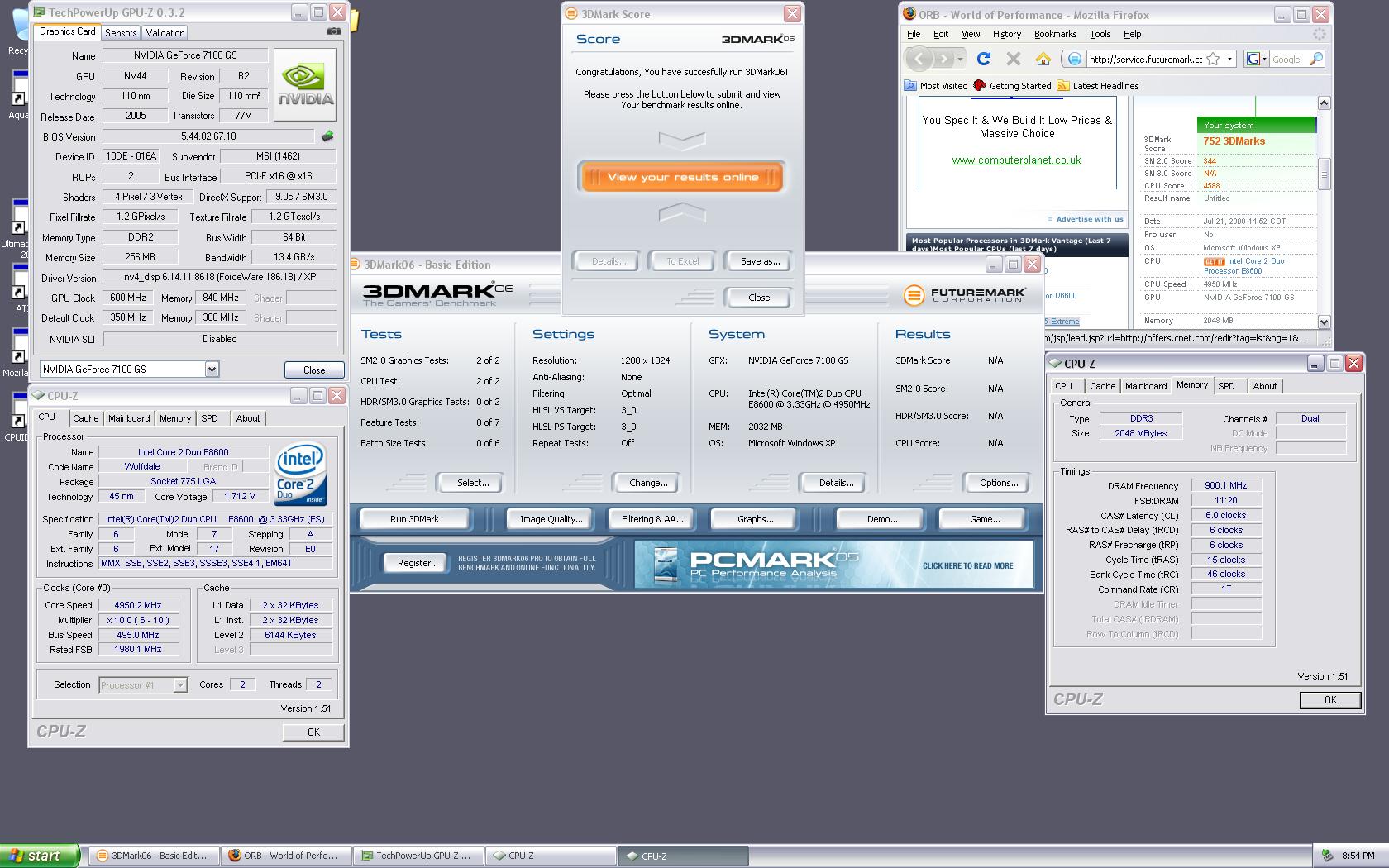Open search engine selector dropdown
The image size is (1389, 868).
[x=1256, y=59]
